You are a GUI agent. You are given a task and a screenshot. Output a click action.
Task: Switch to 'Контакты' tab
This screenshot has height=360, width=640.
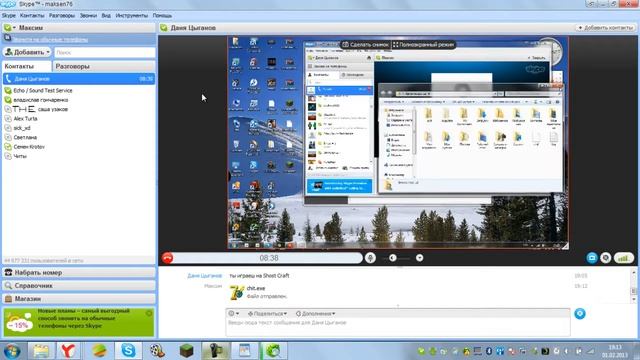tap(27, 66)
